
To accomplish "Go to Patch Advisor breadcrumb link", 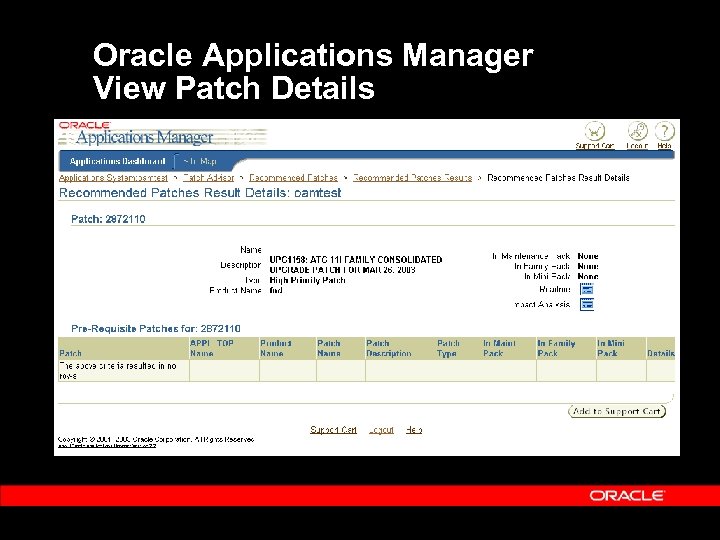I will 208,178.
